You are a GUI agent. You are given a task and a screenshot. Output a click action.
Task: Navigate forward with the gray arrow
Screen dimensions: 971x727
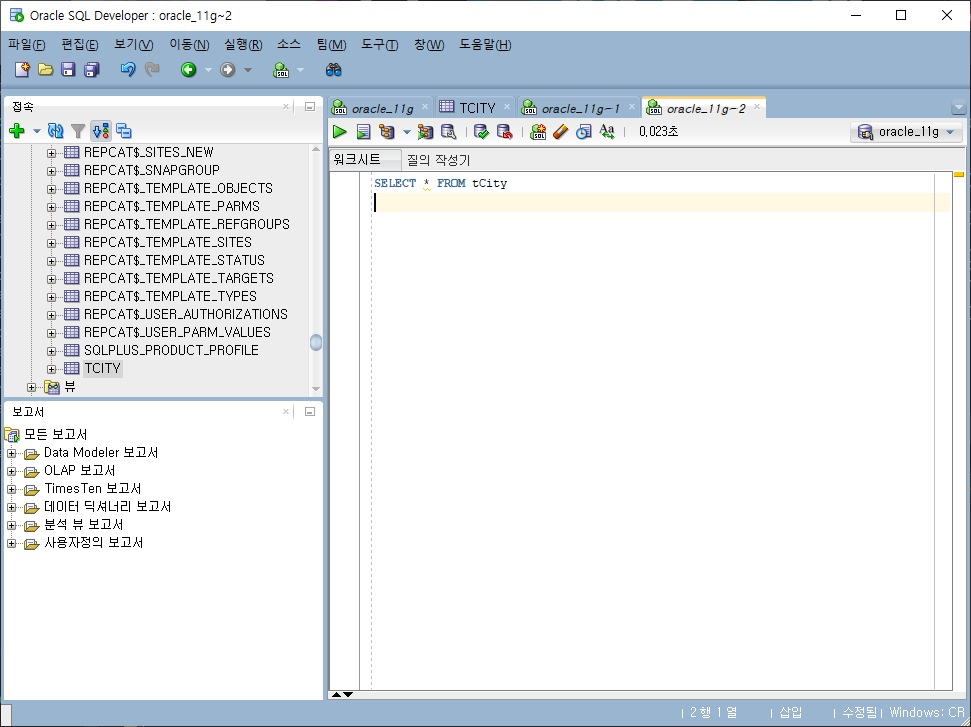(227, 69)
